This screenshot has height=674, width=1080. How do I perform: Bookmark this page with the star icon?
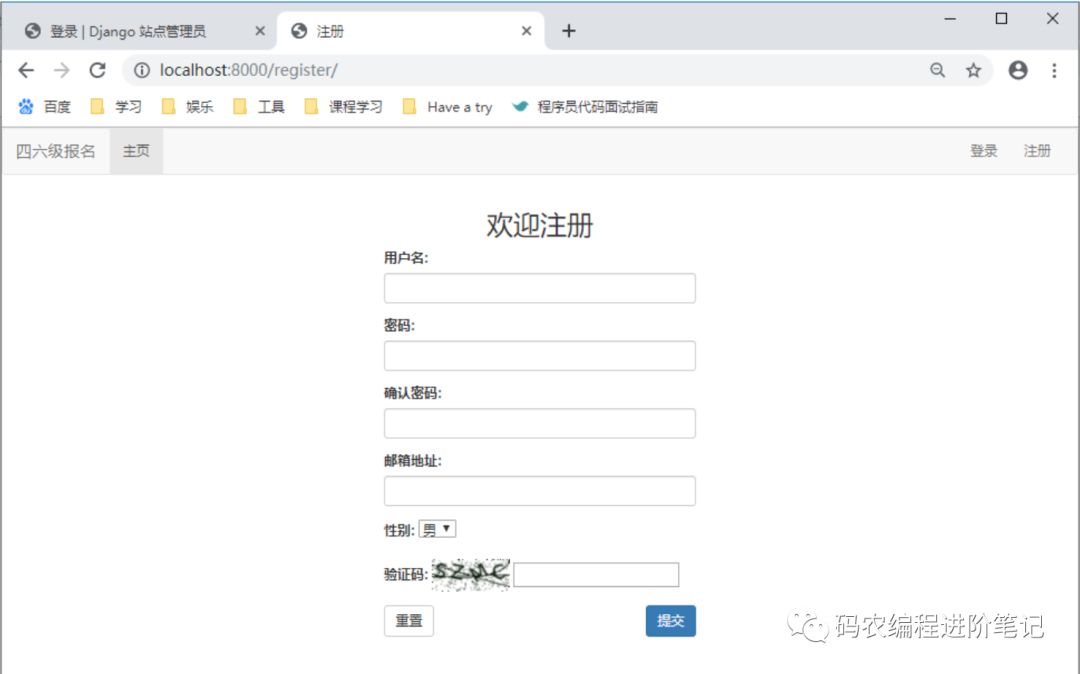[973, 70]
